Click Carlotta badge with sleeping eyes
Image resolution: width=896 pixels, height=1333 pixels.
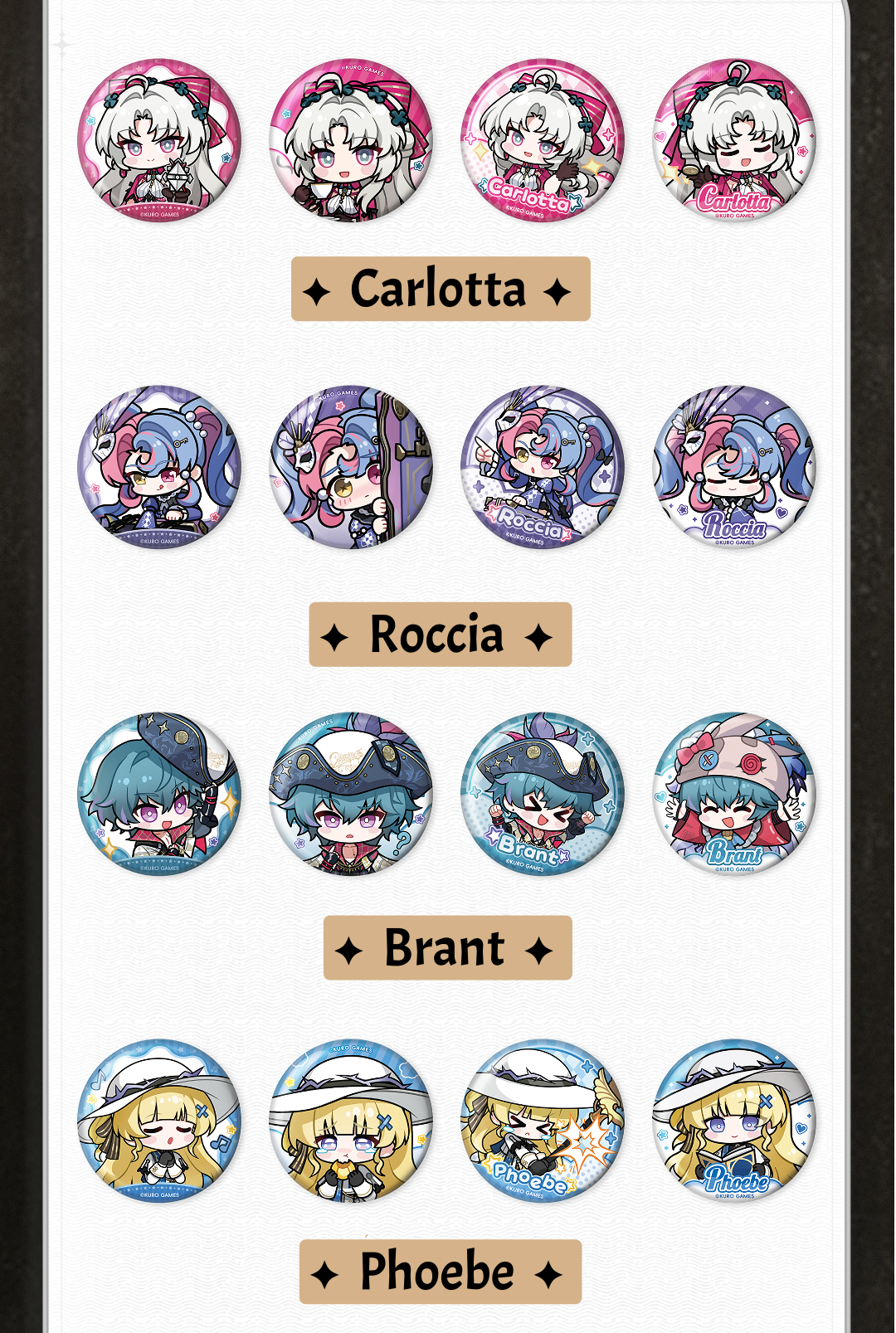[734, 140]
